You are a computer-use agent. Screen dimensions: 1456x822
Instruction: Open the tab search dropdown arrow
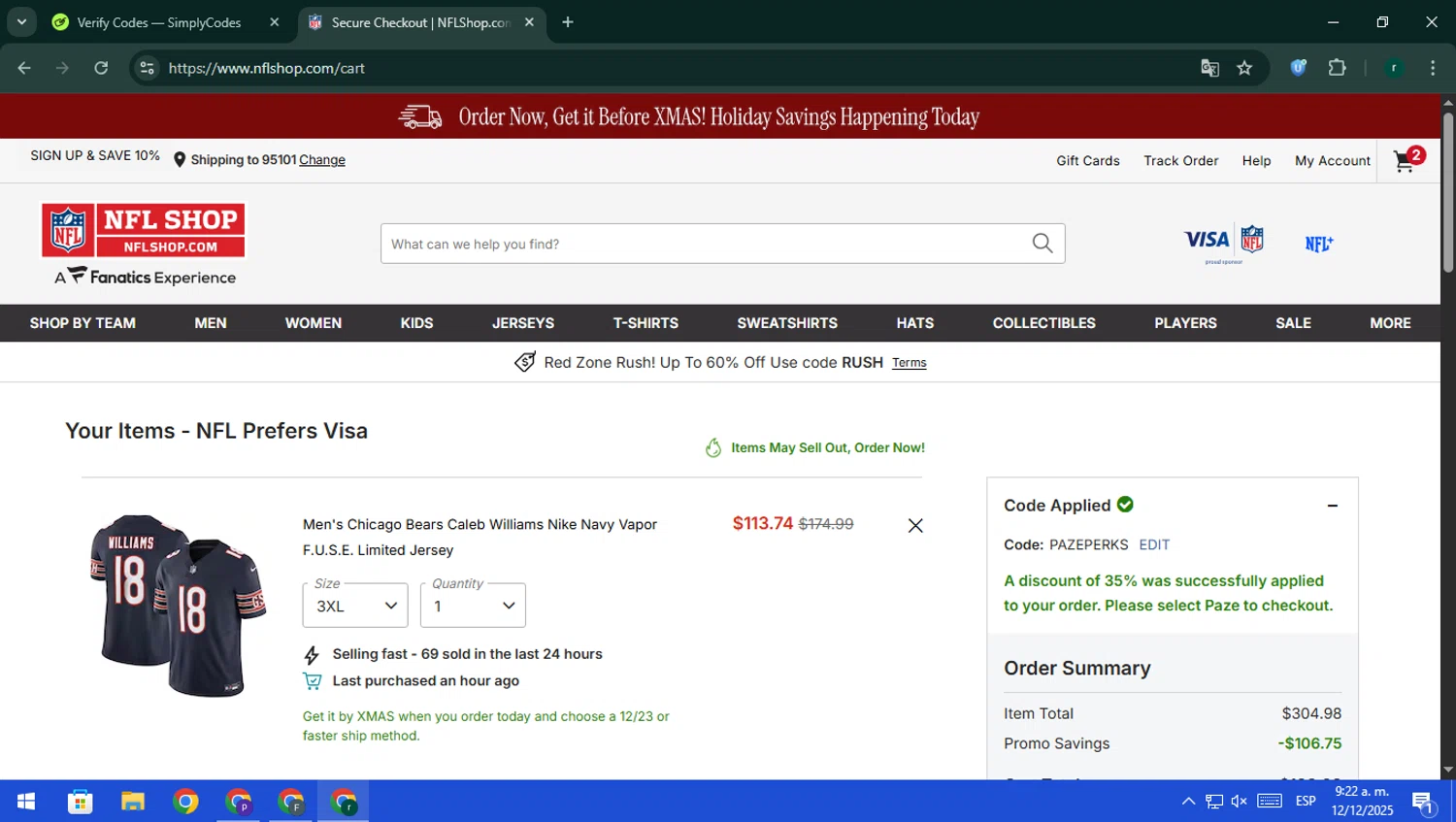tap(21, 22)
